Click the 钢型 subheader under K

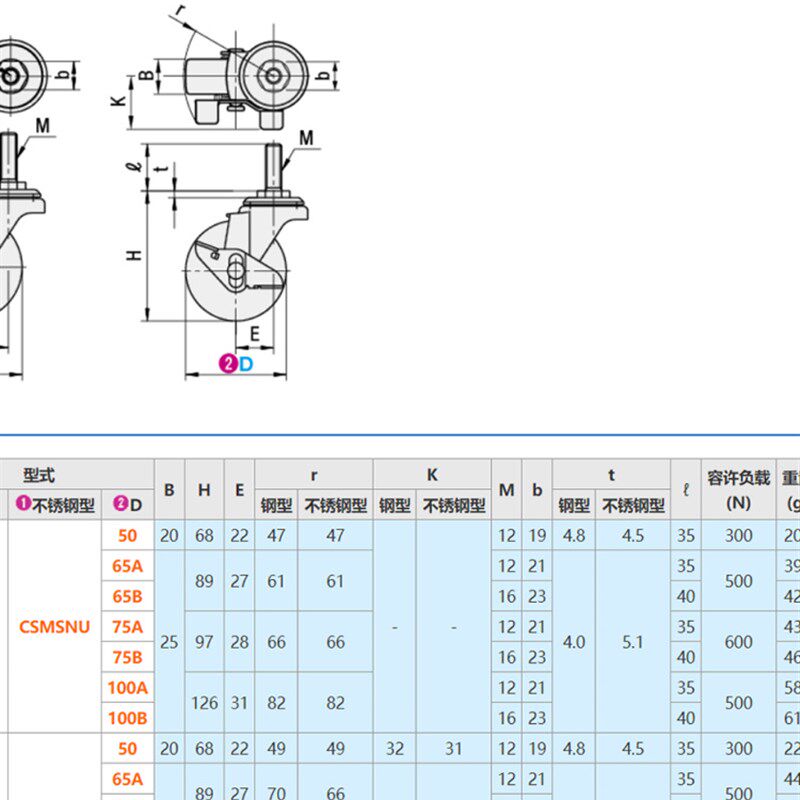pos(394,505)
